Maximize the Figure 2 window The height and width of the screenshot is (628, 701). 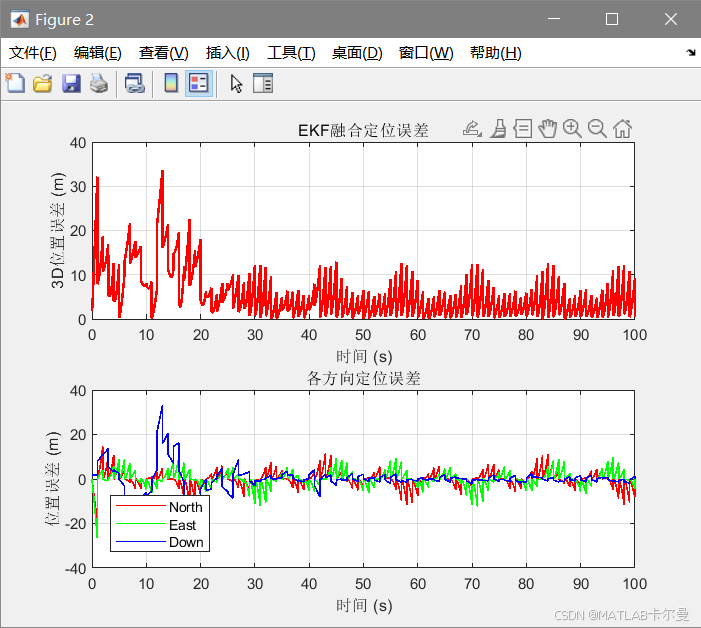click(612, 19)
